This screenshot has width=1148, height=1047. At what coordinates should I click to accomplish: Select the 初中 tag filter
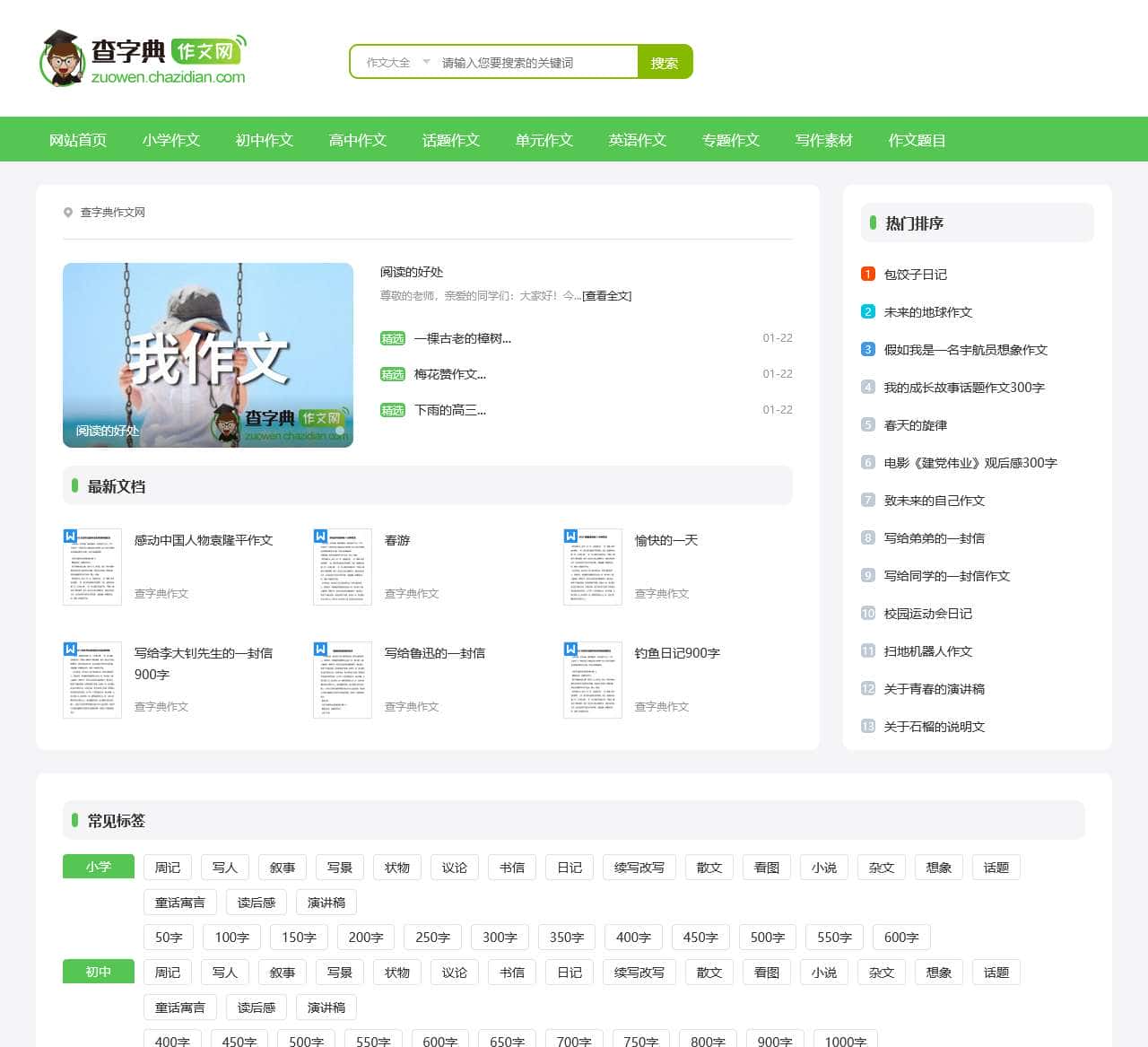(98, 972)
